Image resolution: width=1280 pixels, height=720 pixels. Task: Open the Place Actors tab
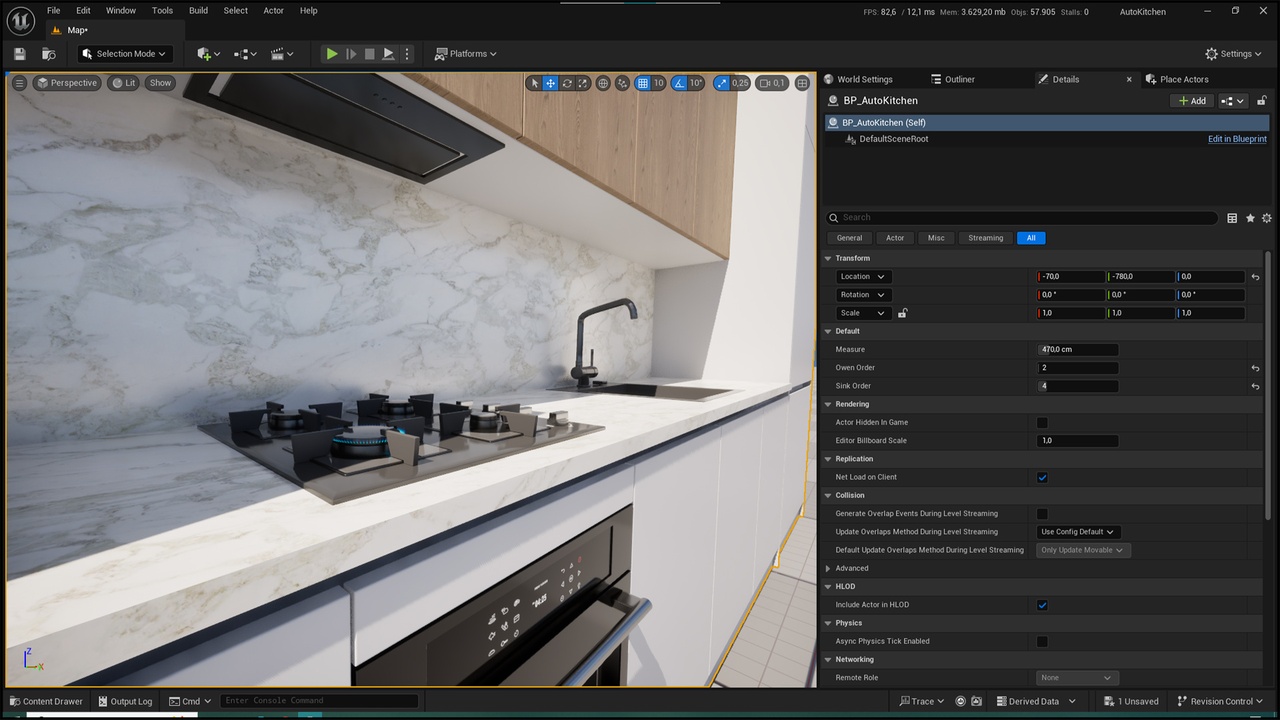[x=1184, y=79]
